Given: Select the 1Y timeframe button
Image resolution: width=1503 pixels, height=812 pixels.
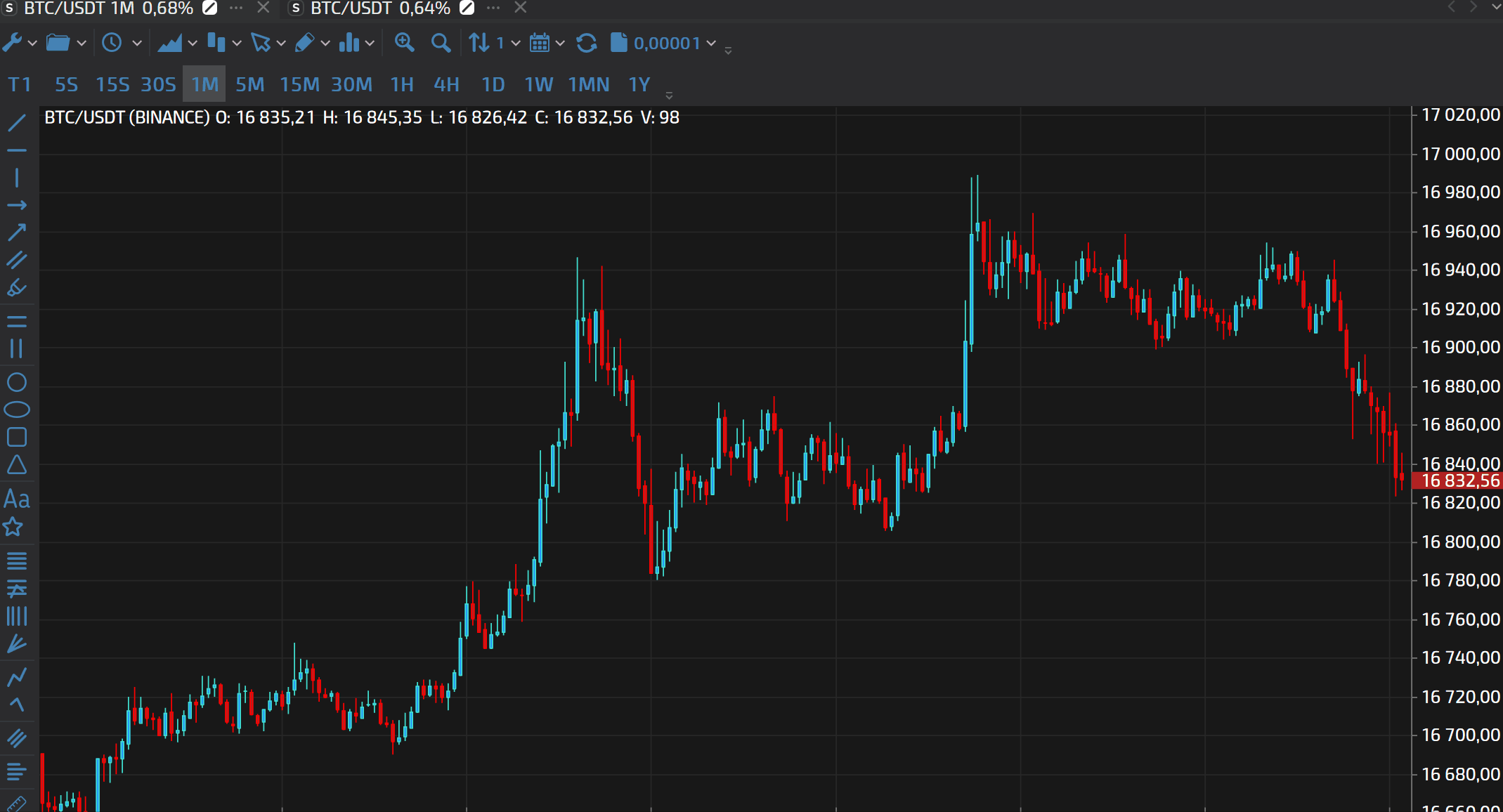Looking at the screenshot, I should [x=639, y=85].
